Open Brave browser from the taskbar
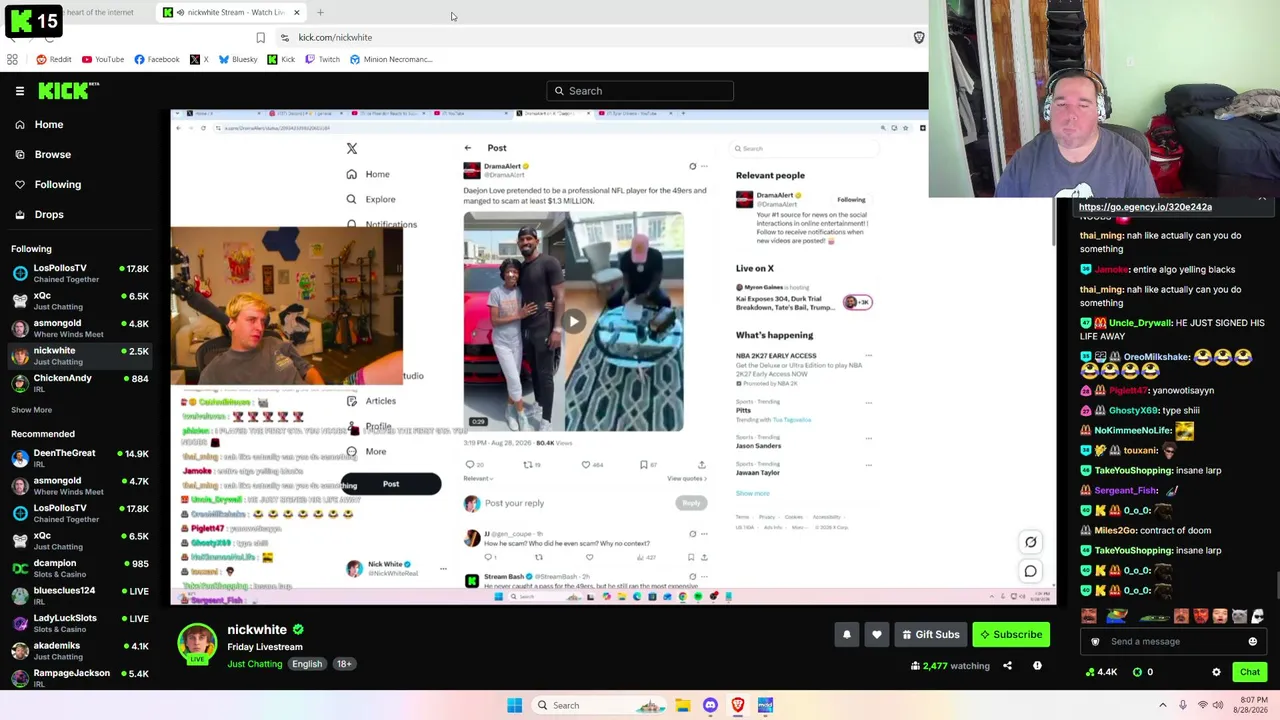1280x720 pixels. pos(737,705)
